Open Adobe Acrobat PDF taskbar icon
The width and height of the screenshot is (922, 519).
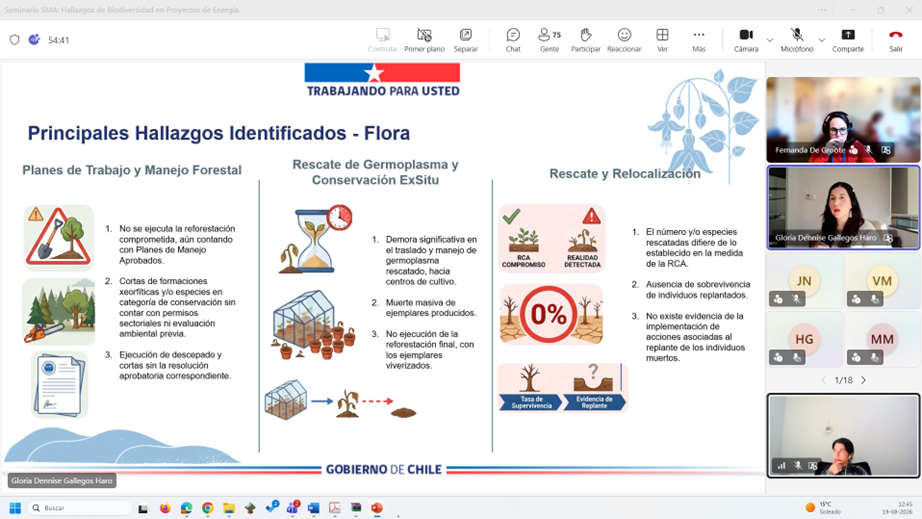point(335,508)
